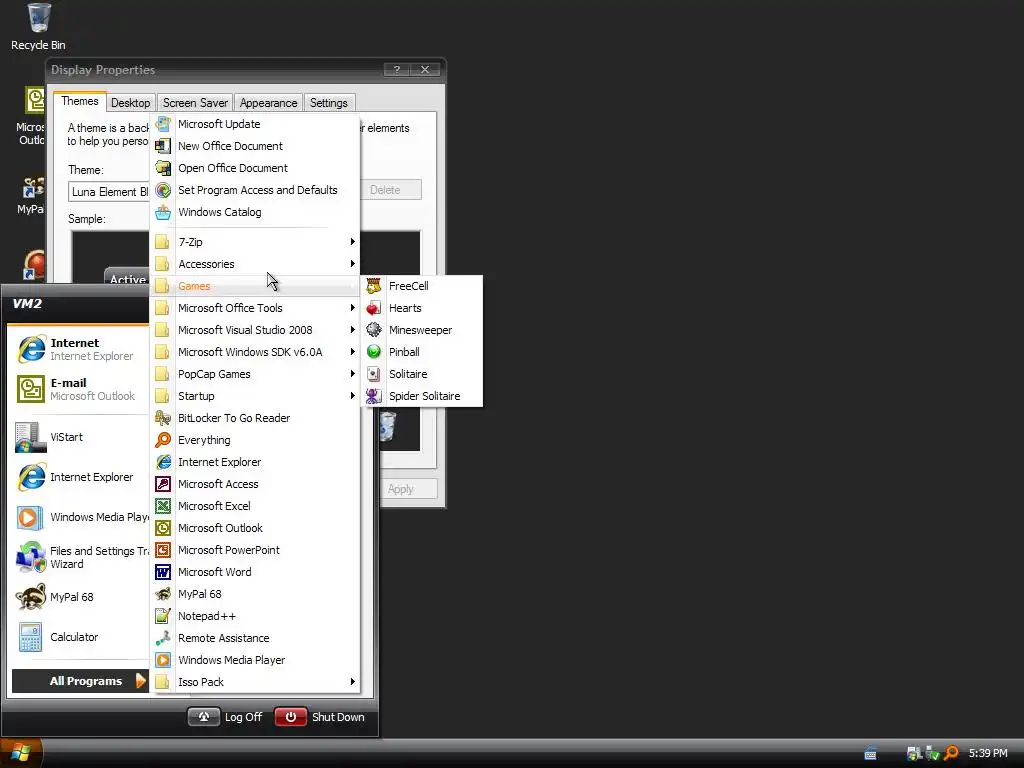Open the Luna Element theme dropdown

point(109,191)
